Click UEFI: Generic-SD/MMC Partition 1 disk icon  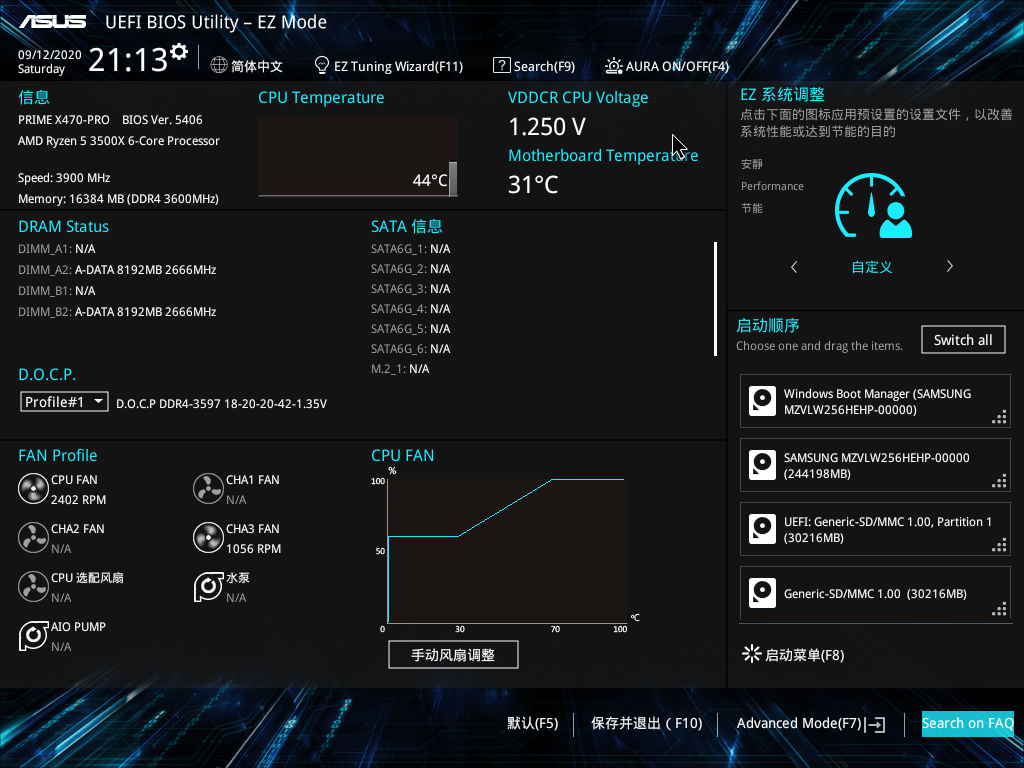(762, 529)
